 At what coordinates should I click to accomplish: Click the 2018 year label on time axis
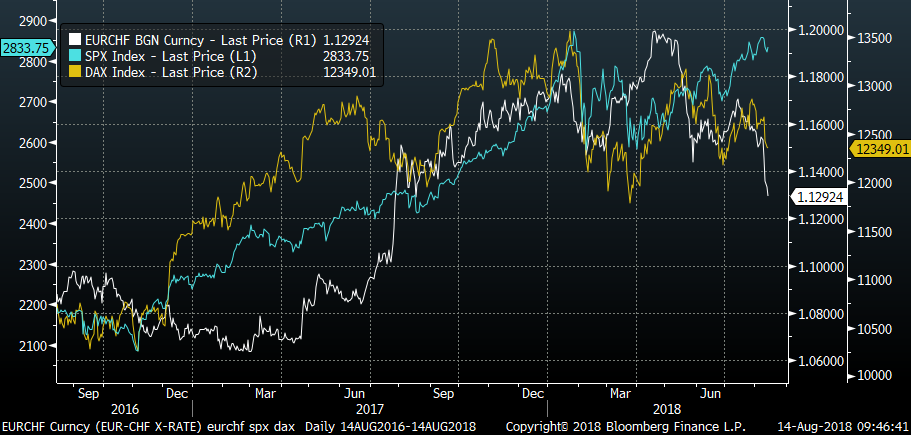(x=666, y=408)
